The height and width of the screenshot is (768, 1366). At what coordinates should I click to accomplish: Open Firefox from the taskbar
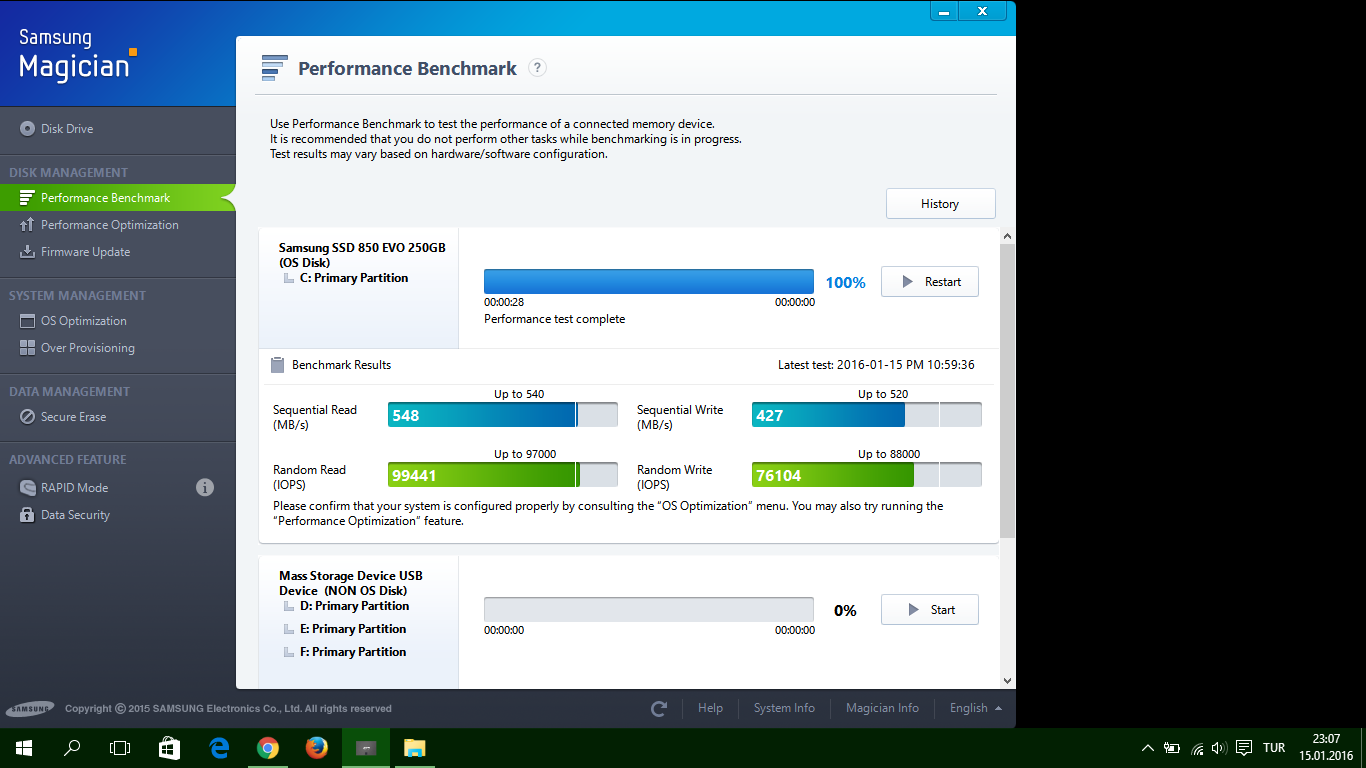tap(316, 748)
